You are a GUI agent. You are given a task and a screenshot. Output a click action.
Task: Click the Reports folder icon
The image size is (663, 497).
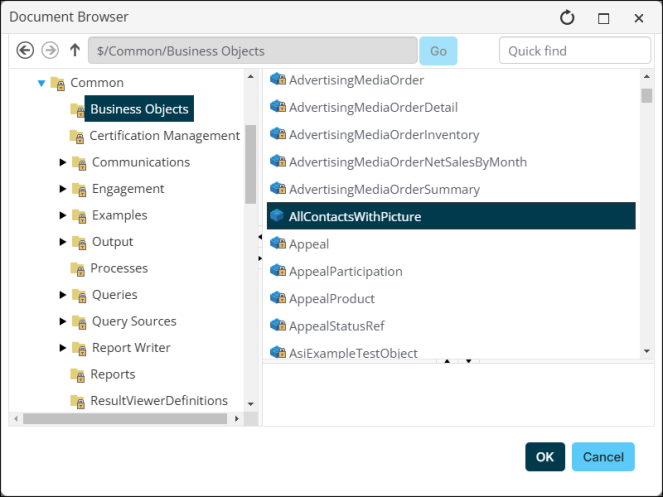77,375
